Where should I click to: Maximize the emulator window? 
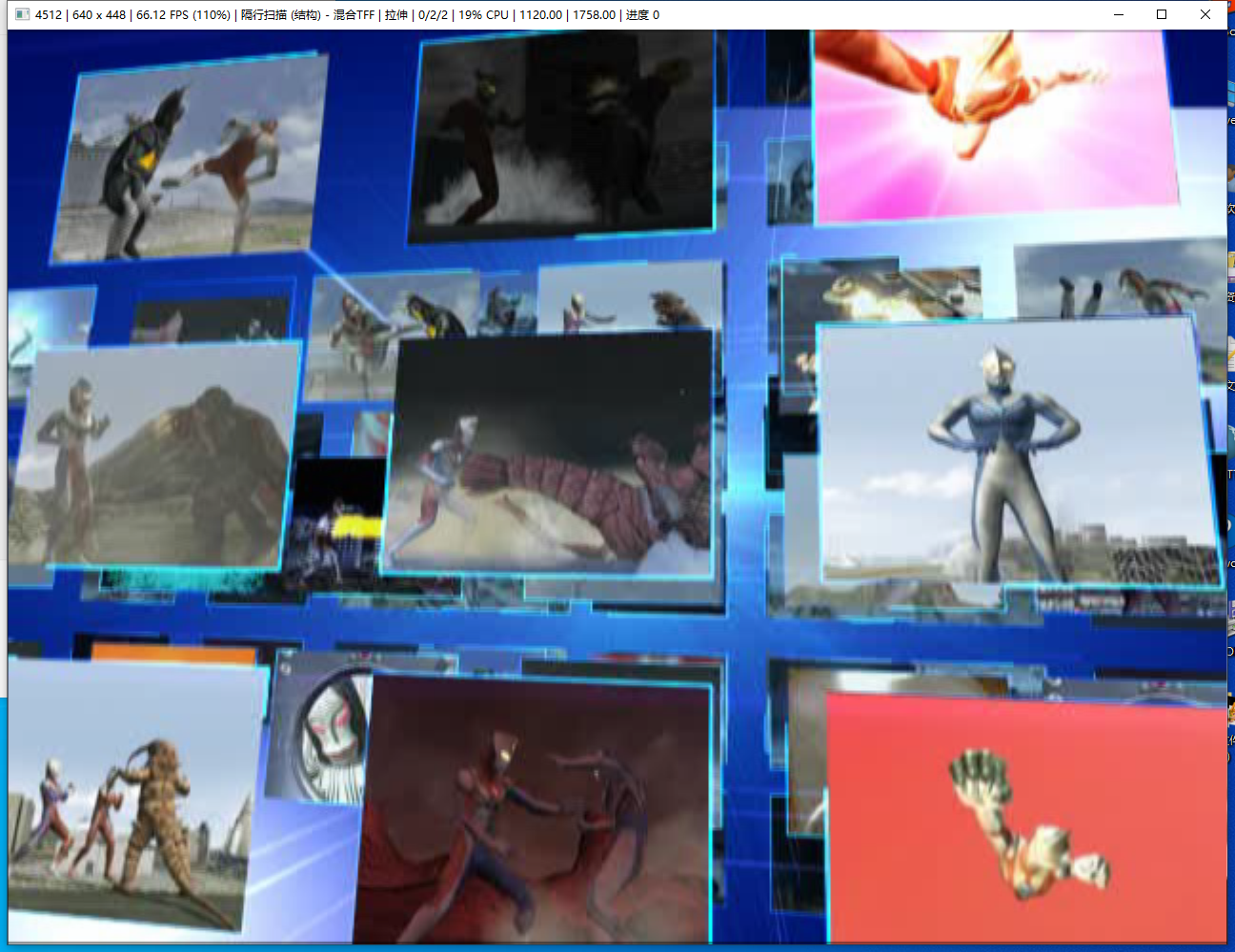[x=1162, y=14]
